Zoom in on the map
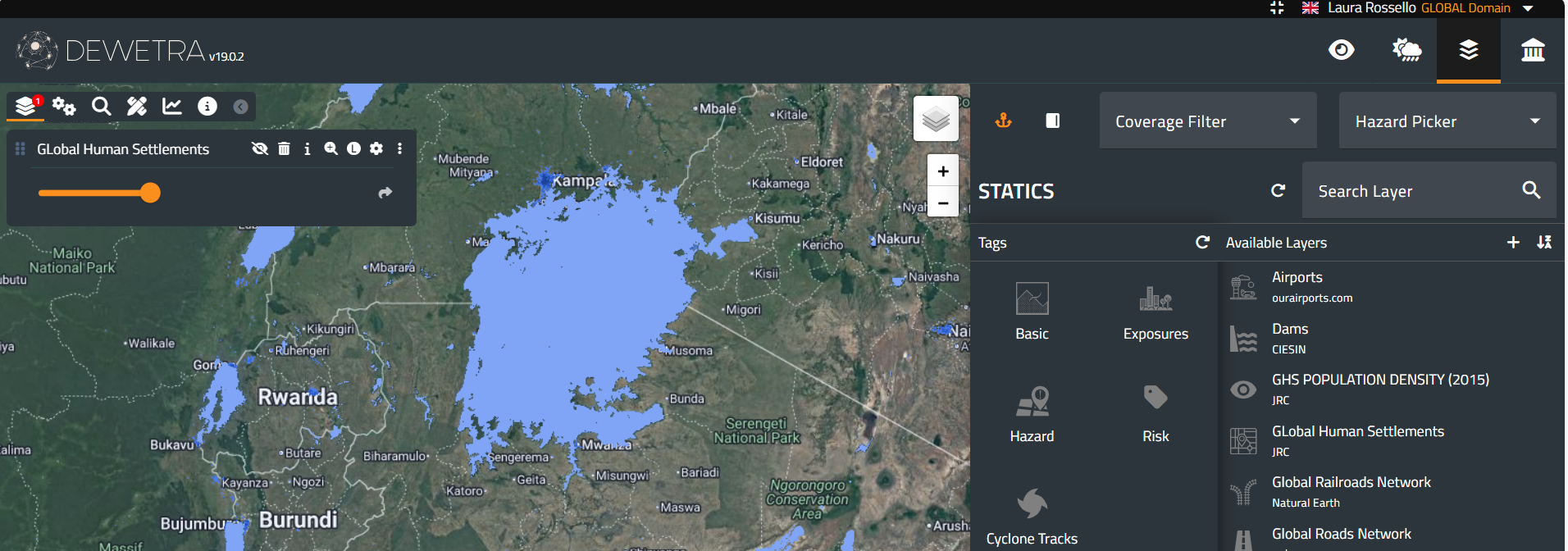1568x551 pixels. click(943, 171)
